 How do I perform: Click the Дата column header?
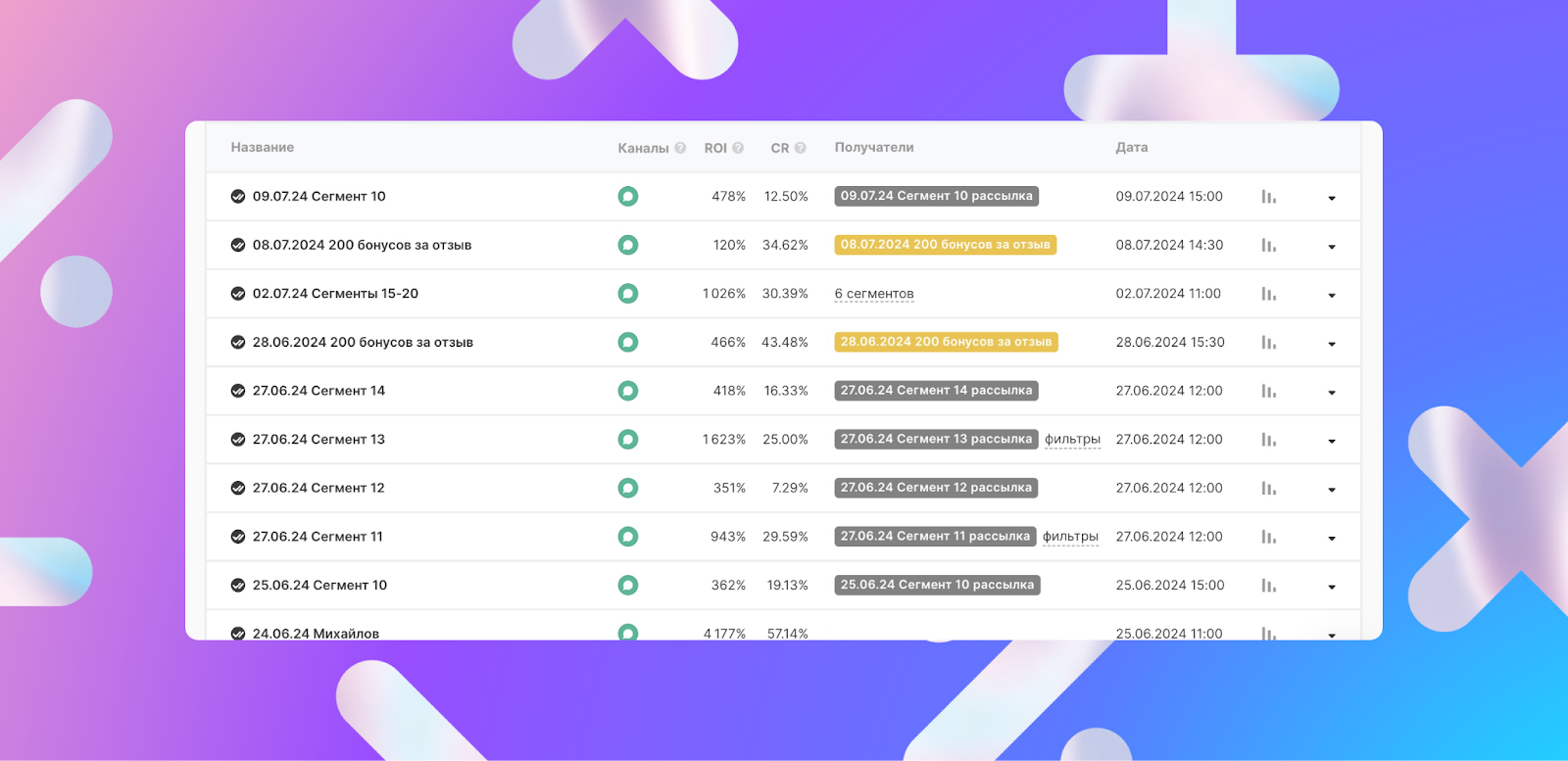(x=1132, y=148)
